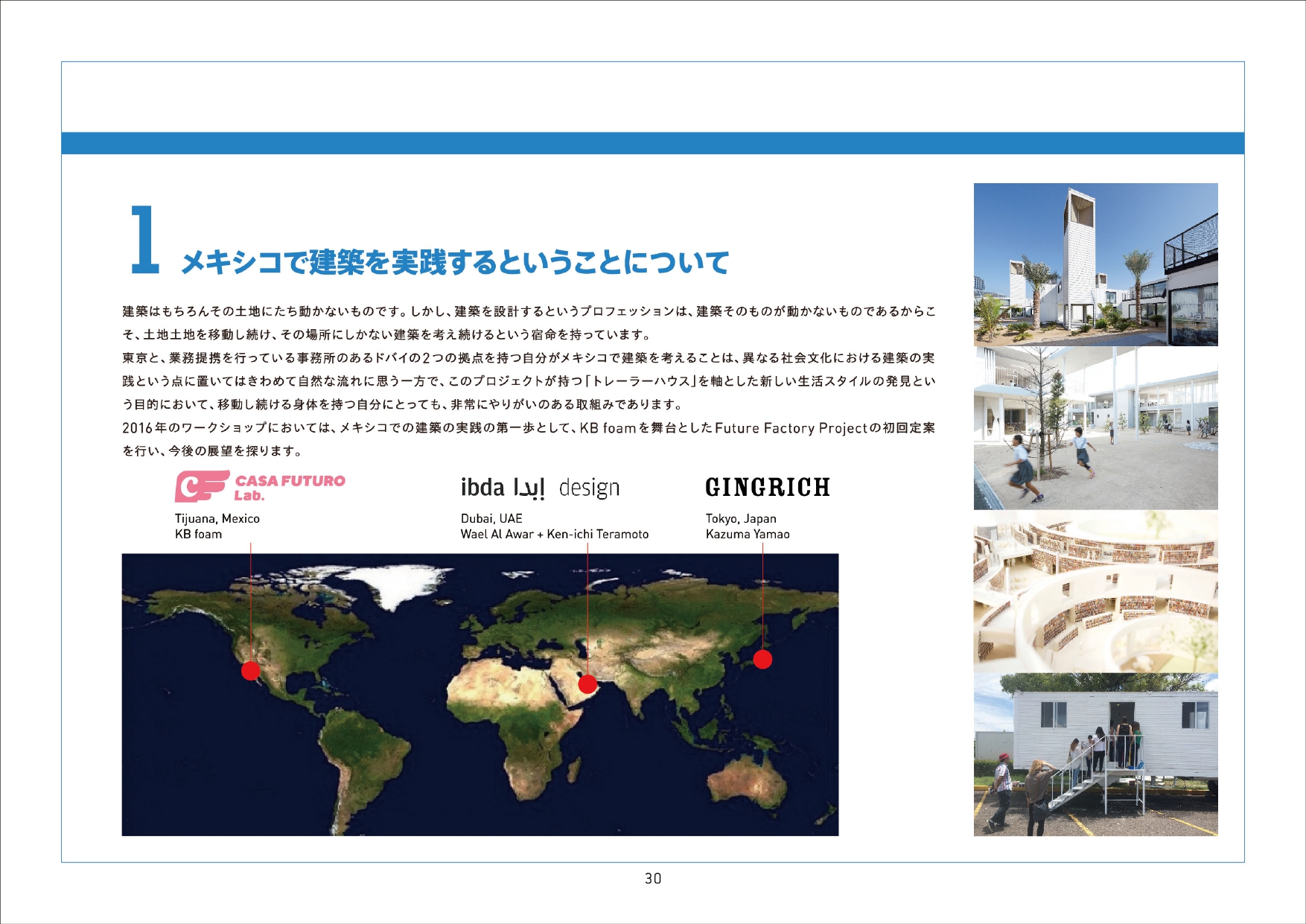Click the GINGRICH logo
Image resolution: width=1306 pixels, height=924 pixels.
click(768, 488)
